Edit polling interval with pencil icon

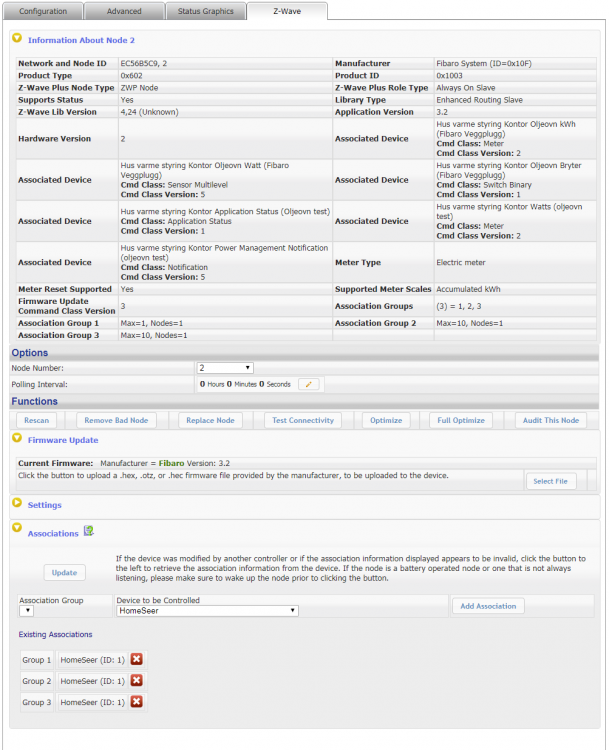click(309, 384)
